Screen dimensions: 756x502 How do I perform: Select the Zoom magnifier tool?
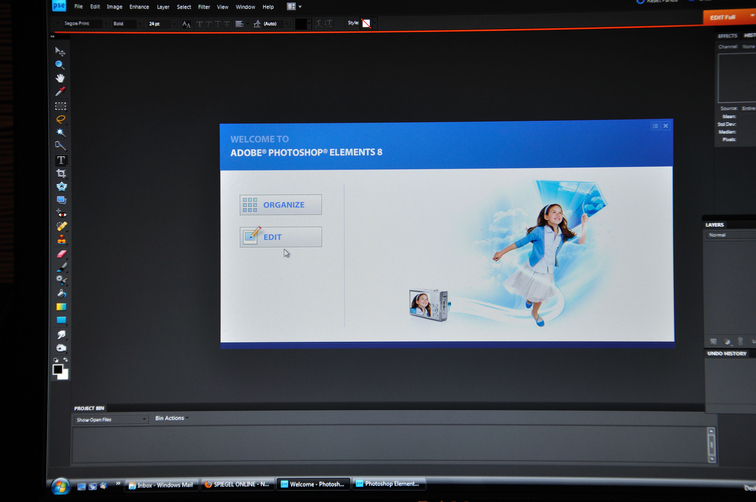(60, 65)
